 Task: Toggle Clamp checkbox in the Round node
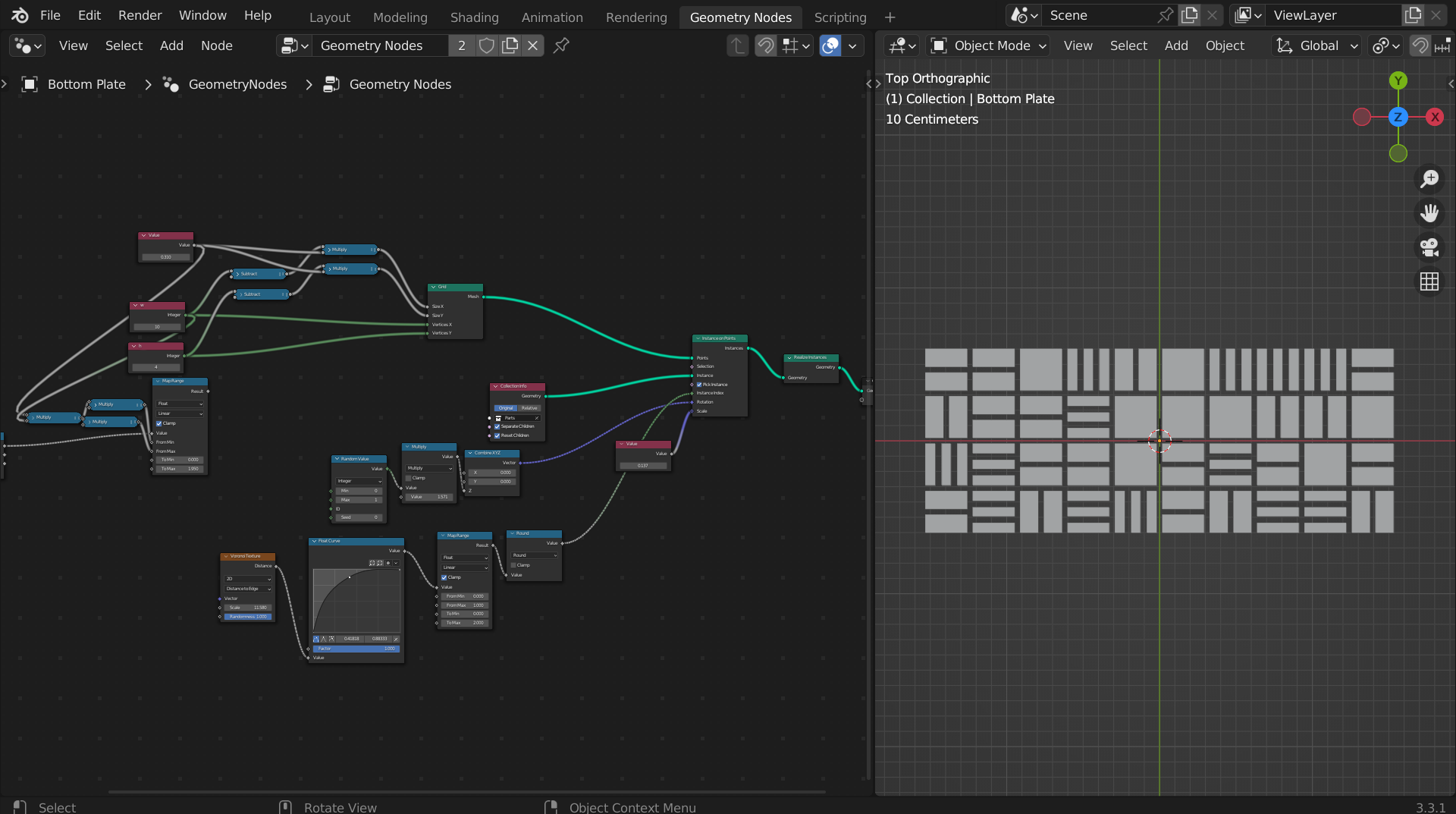[x=513, y=565]
